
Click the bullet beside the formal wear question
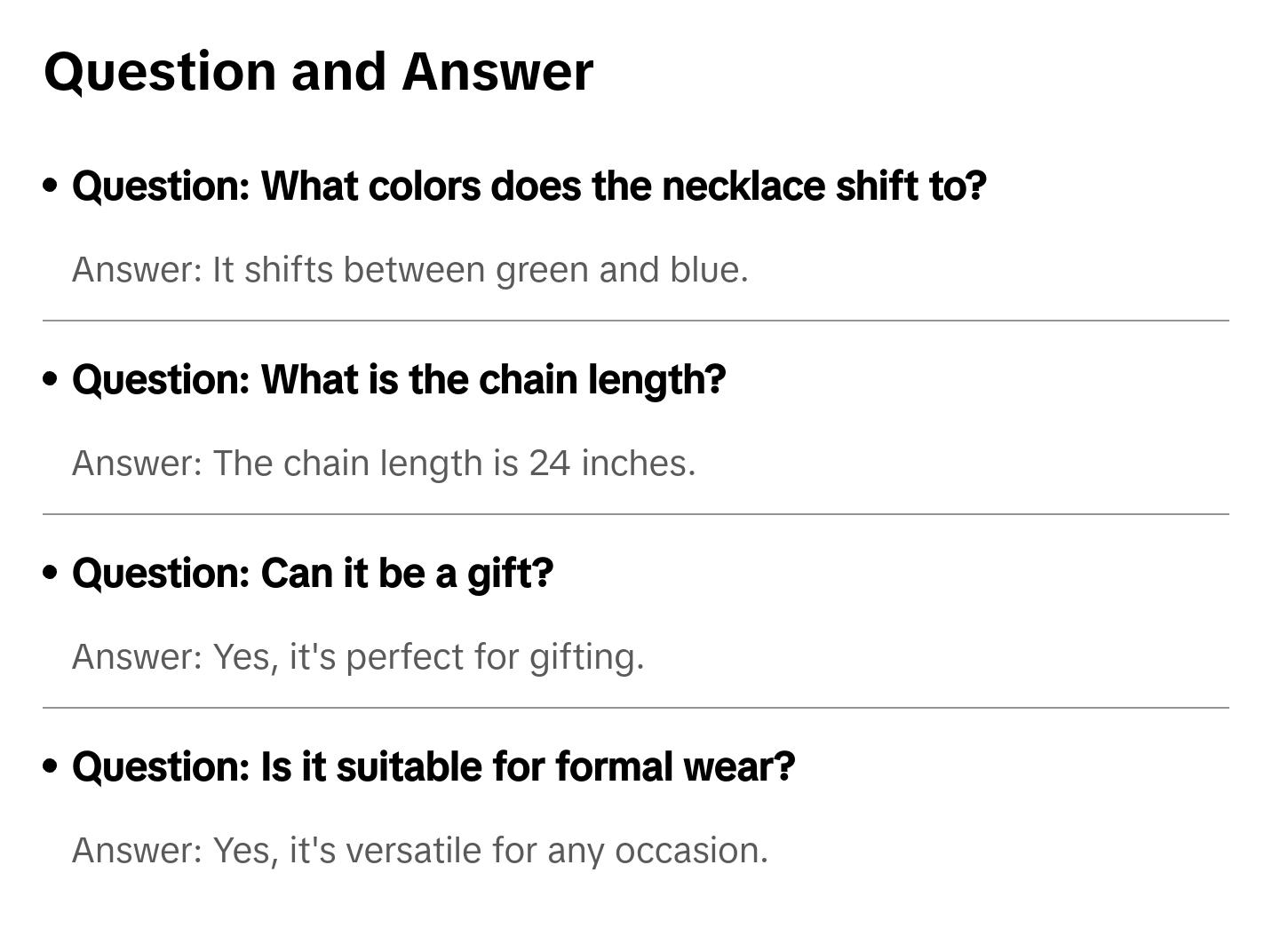51,766
